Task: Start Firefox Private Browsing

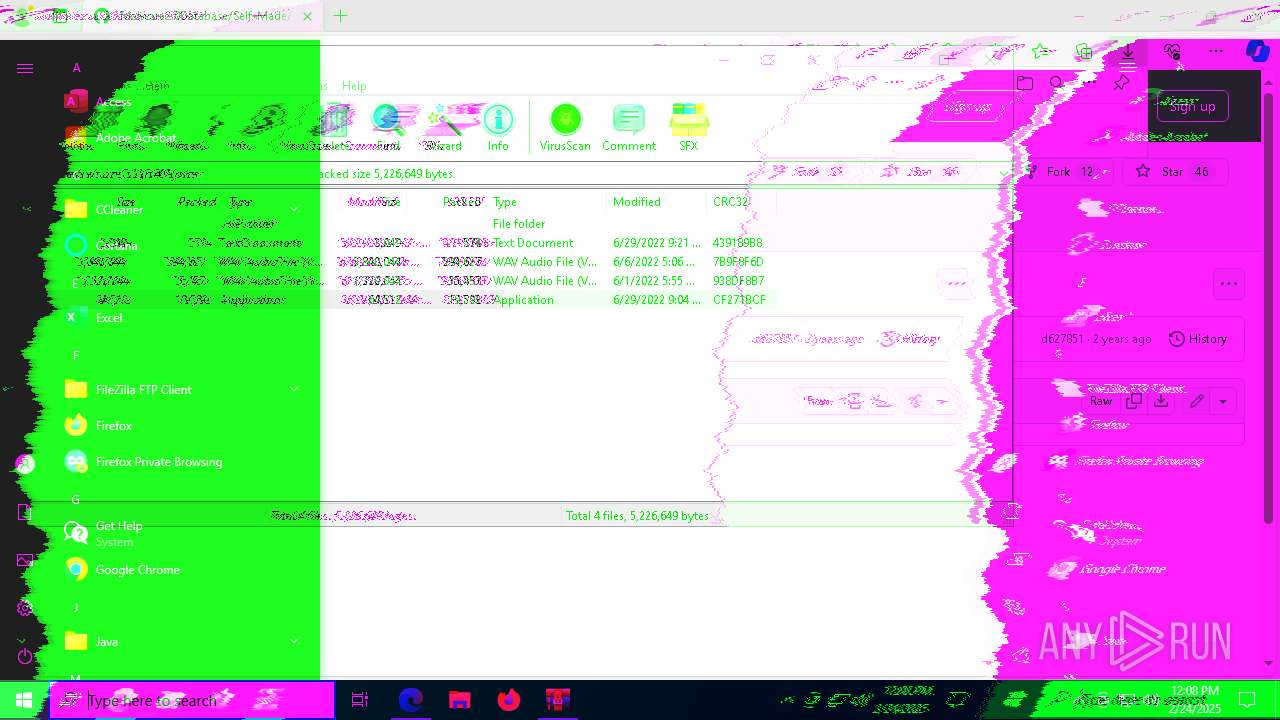Action: coord(158,462)
